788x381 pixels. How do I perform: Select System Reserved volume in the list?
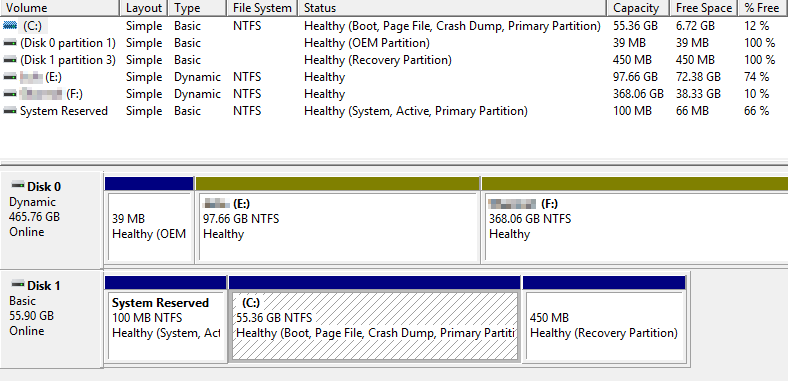click(64, 111)
